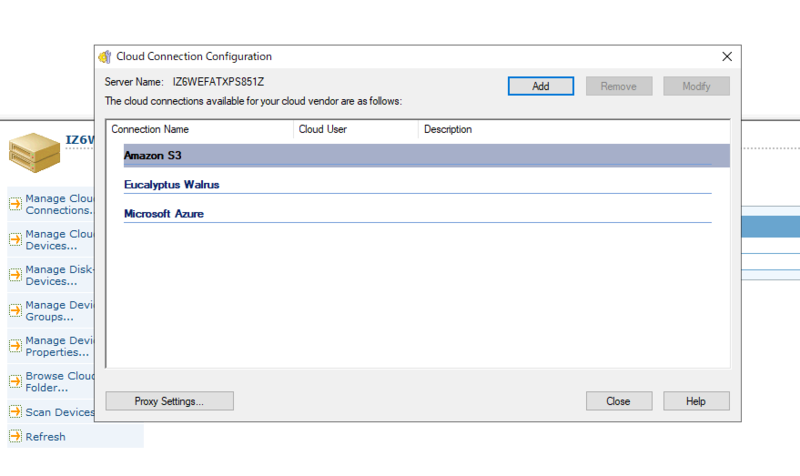Sort by Connection Name column header
Screen dimensions: 800x476
click(201, 130)
